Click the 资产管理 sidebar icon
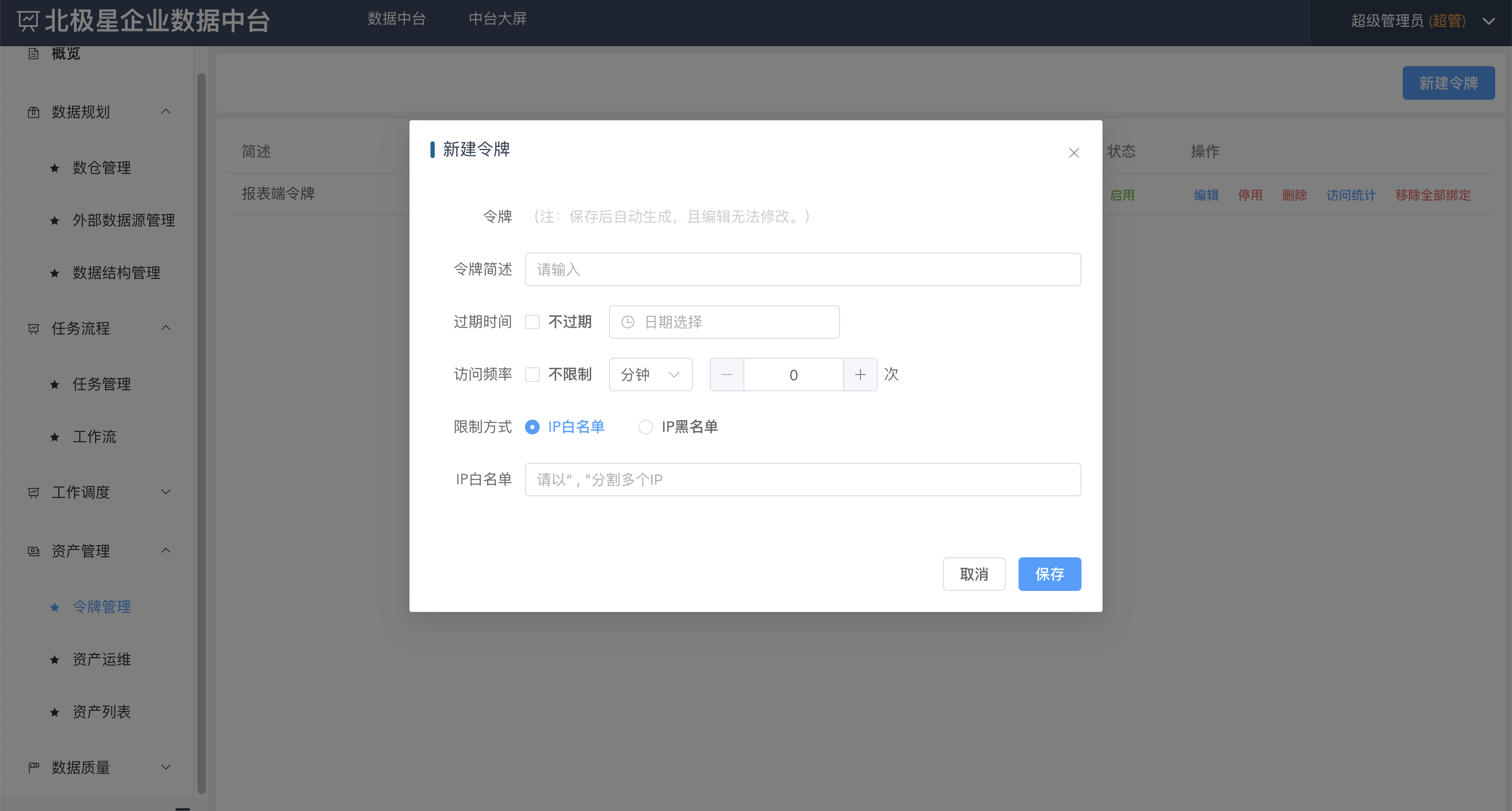1512x811 pixels. pos(34,551)
